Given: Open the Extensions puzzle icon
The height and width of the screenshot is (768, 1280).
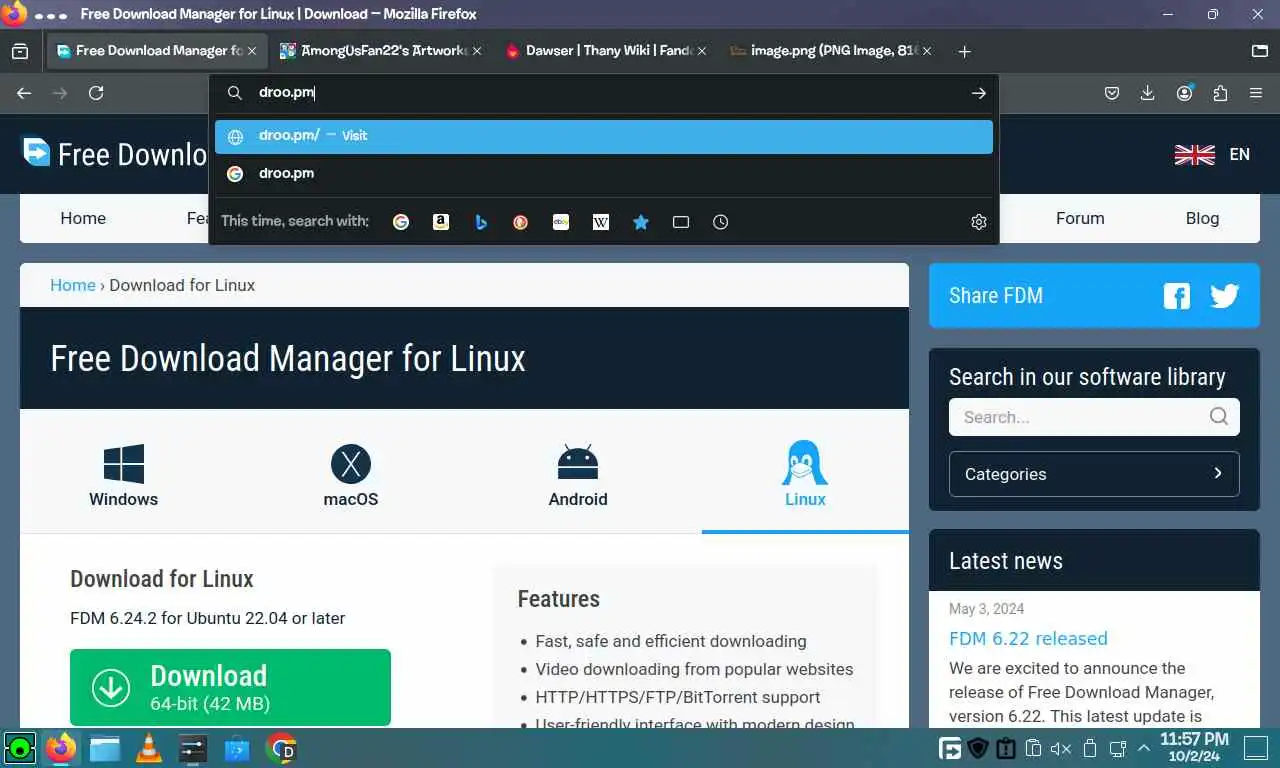Looking at the screenshot, I should [x=1220, y=93].
